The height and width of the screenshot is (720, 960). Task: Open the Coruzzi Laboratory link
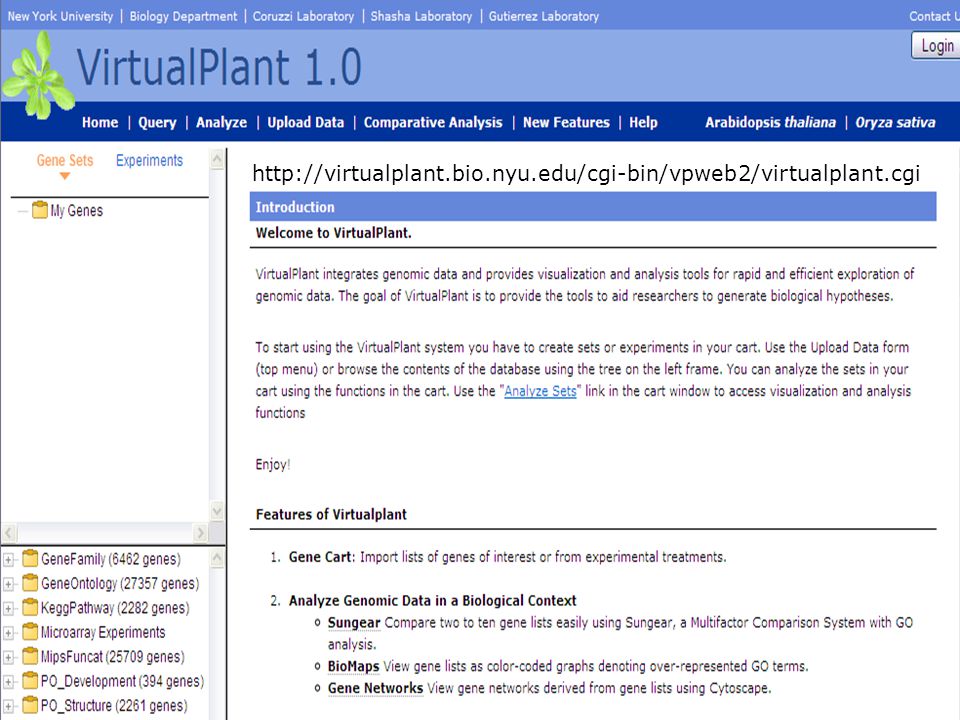pos(303,17)
